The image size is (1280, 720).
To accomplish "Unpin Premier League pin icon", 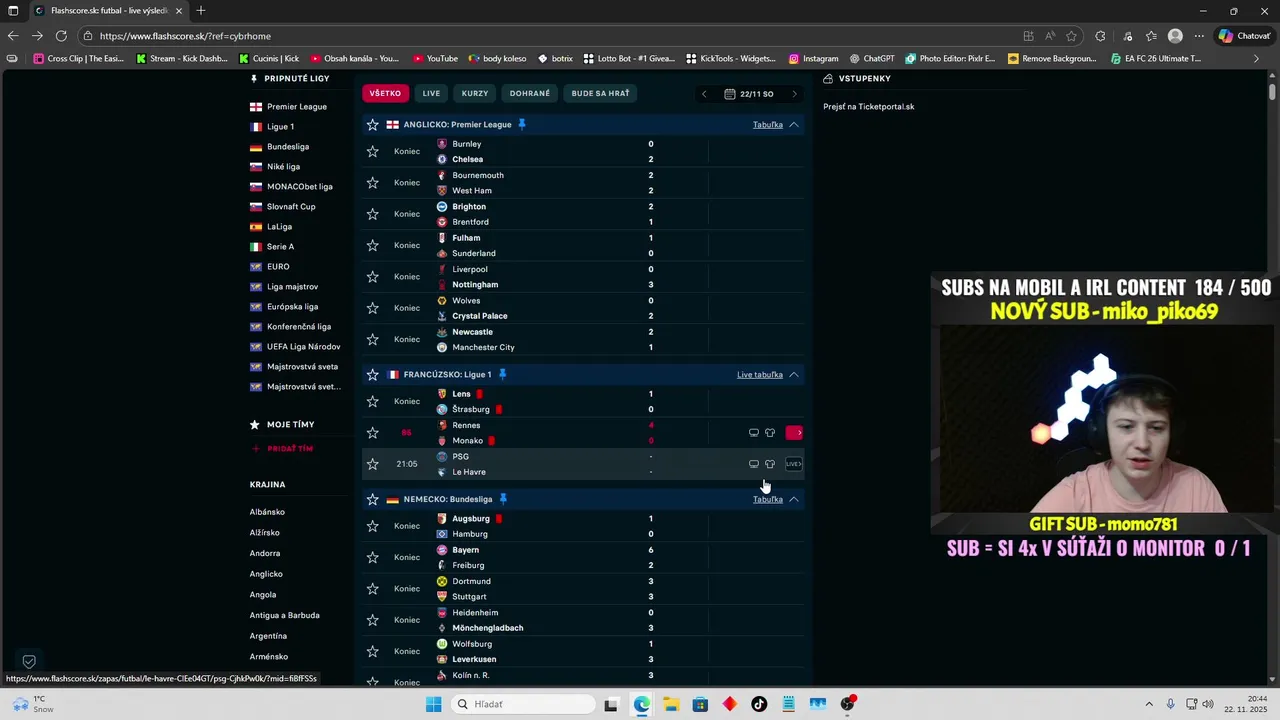I will pos(522,124).
